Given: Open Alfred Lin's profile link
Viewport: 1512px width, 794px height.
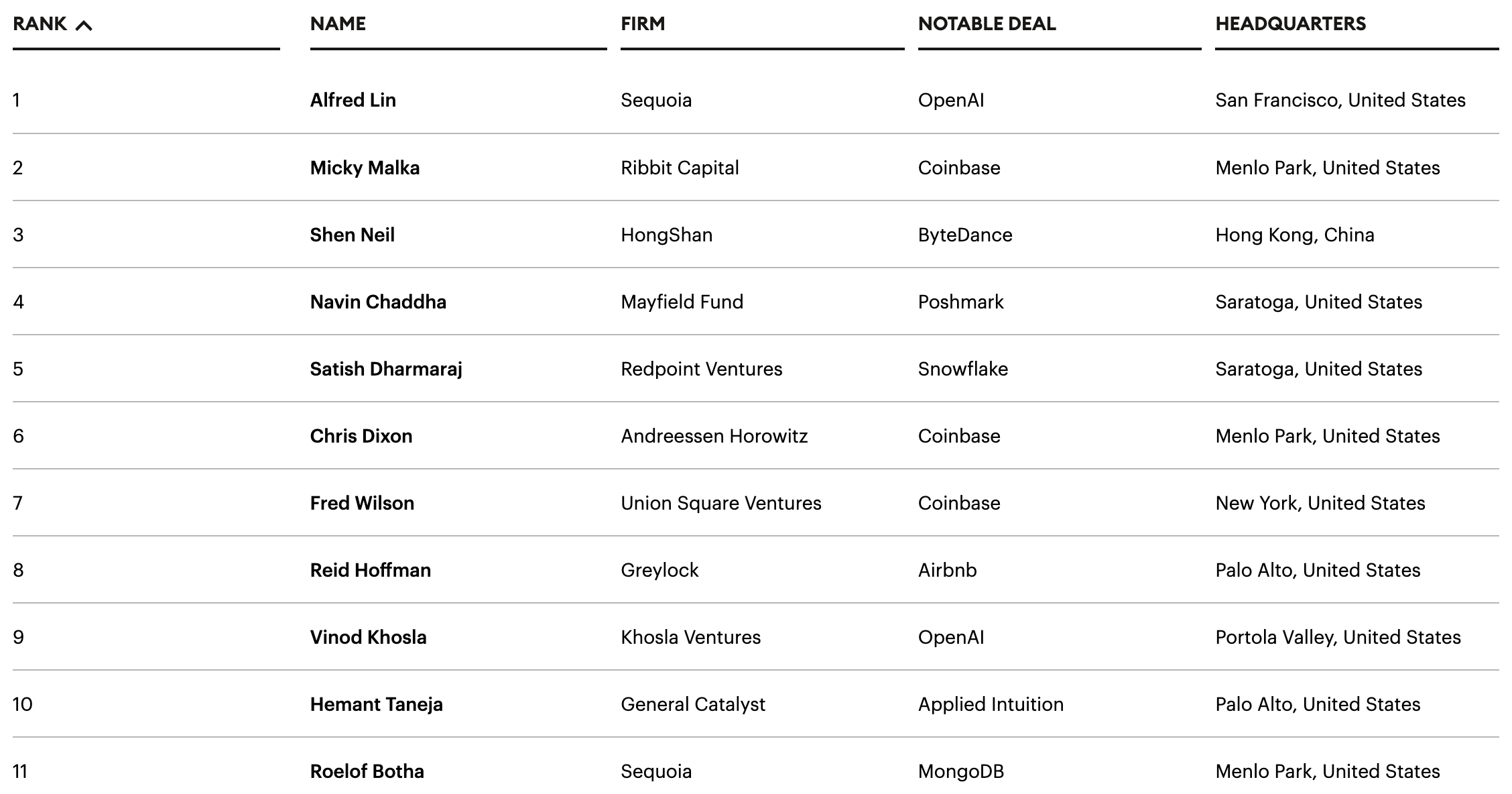Looking at the screenshot, I should [353, 101].
